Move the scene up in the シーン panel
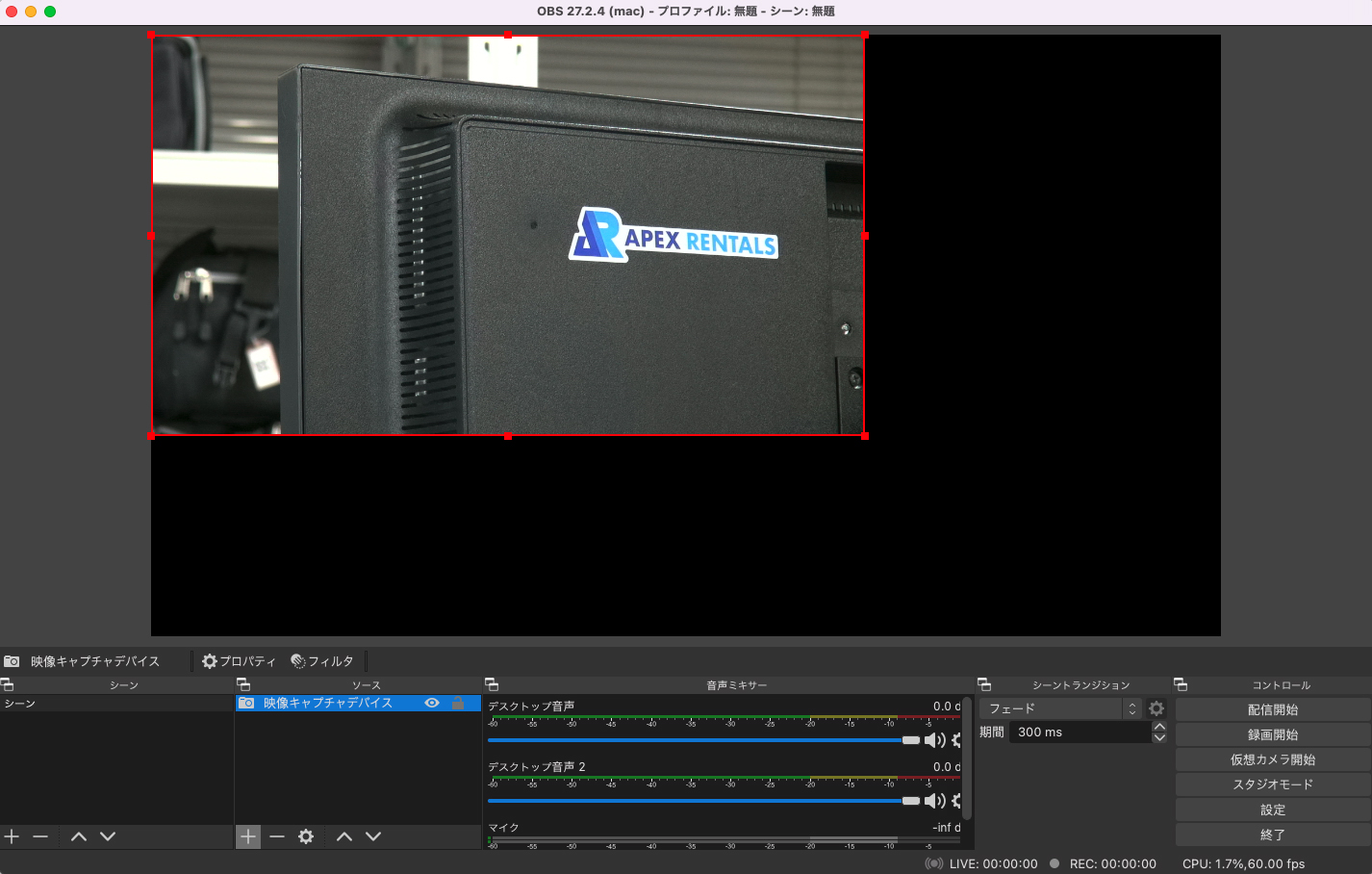This screenshot has height=874, width=1372. click(79, 836)
